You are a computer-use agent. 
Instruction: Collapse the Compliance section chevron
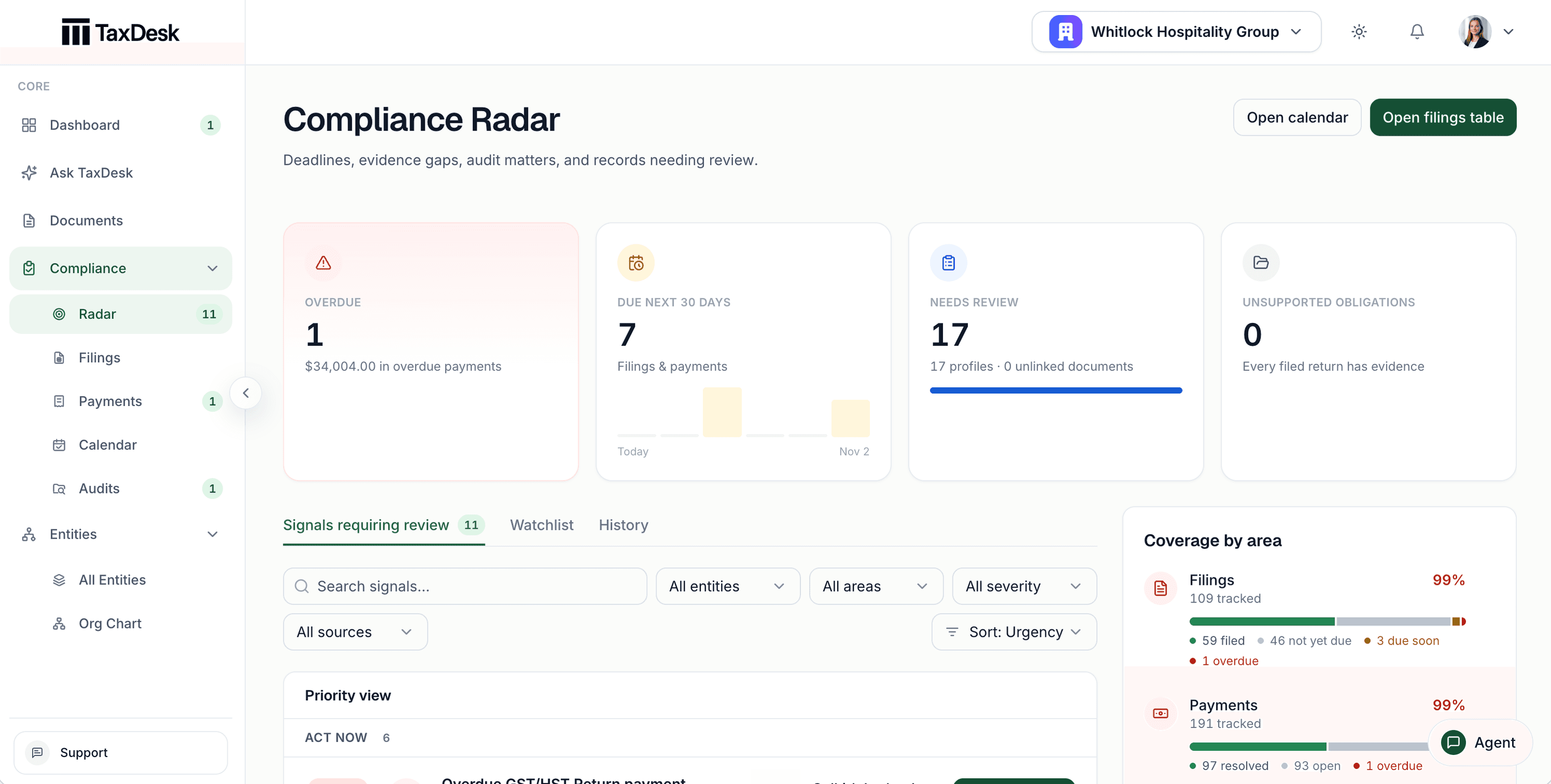click(212, 269)
